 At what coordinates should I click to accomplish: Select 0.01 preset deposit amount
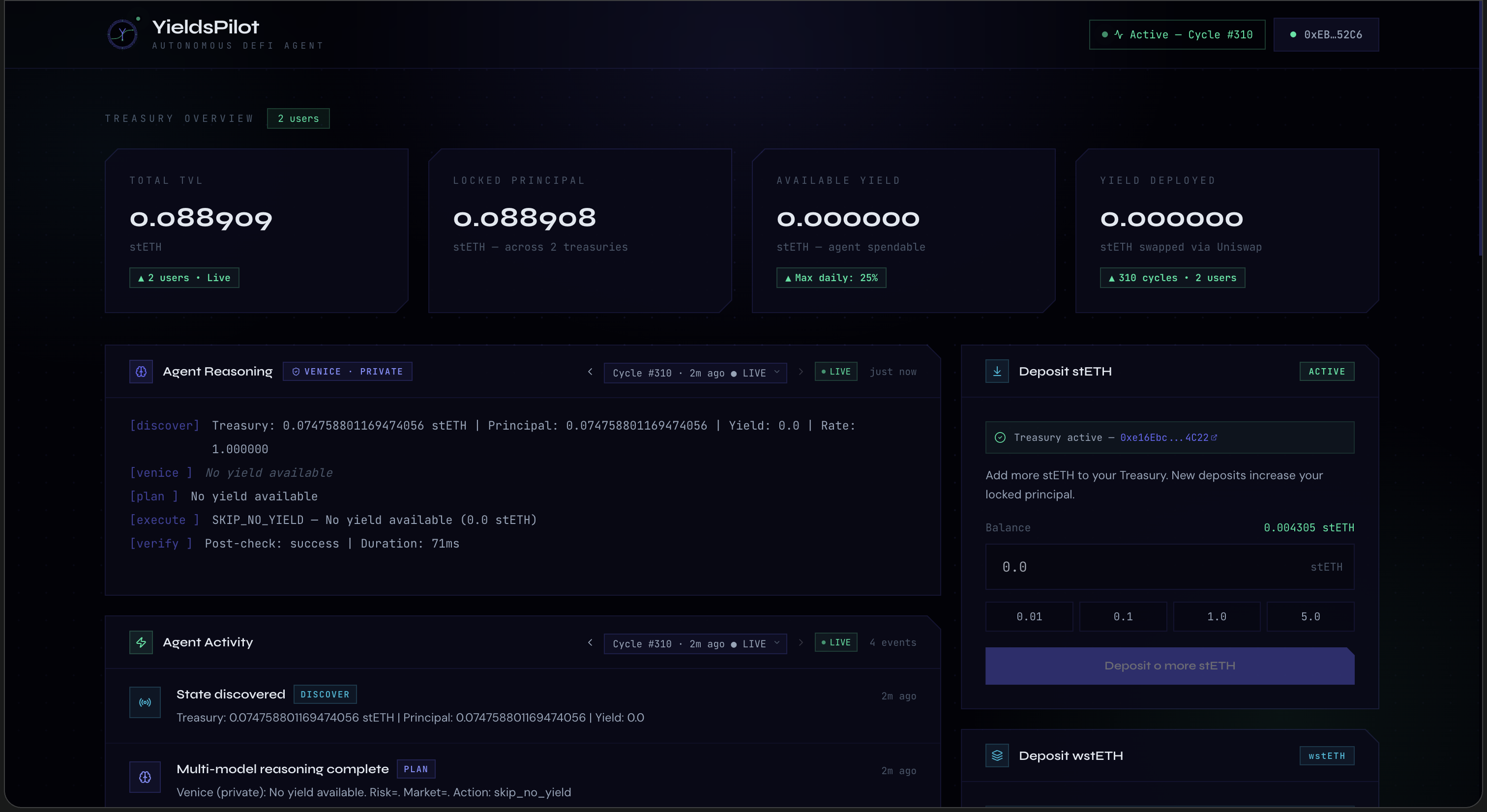coord(1029,616)
